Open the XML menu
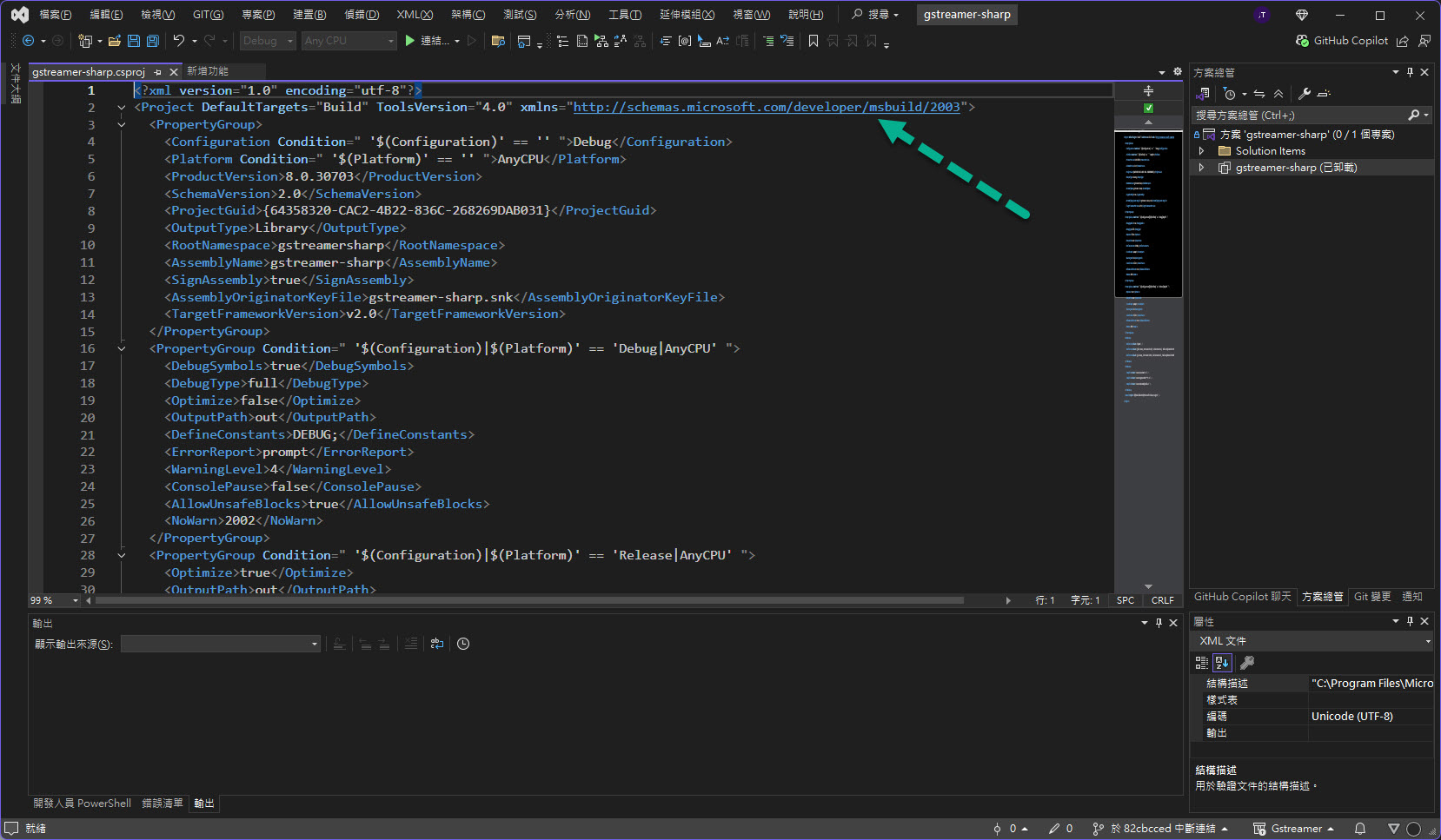1441x840 pixels. pyautogui.click(x=415, y=15)
